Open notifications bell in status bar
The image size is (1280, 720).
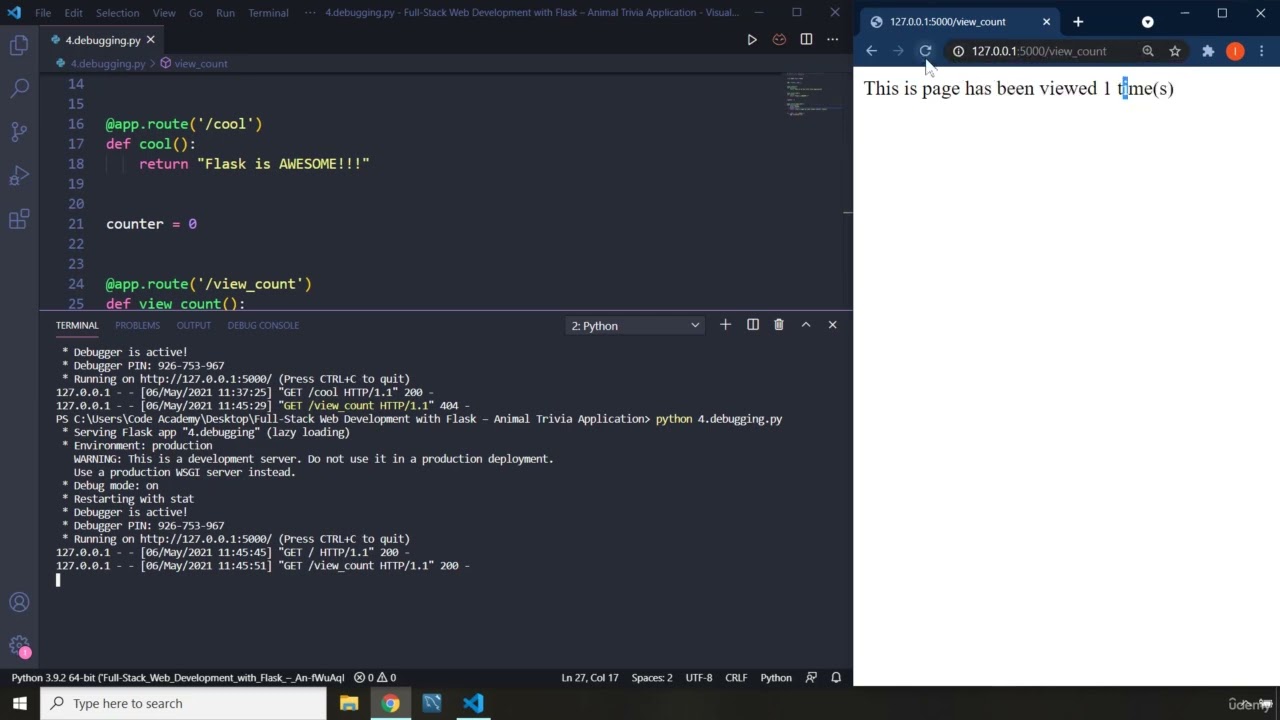836,677
